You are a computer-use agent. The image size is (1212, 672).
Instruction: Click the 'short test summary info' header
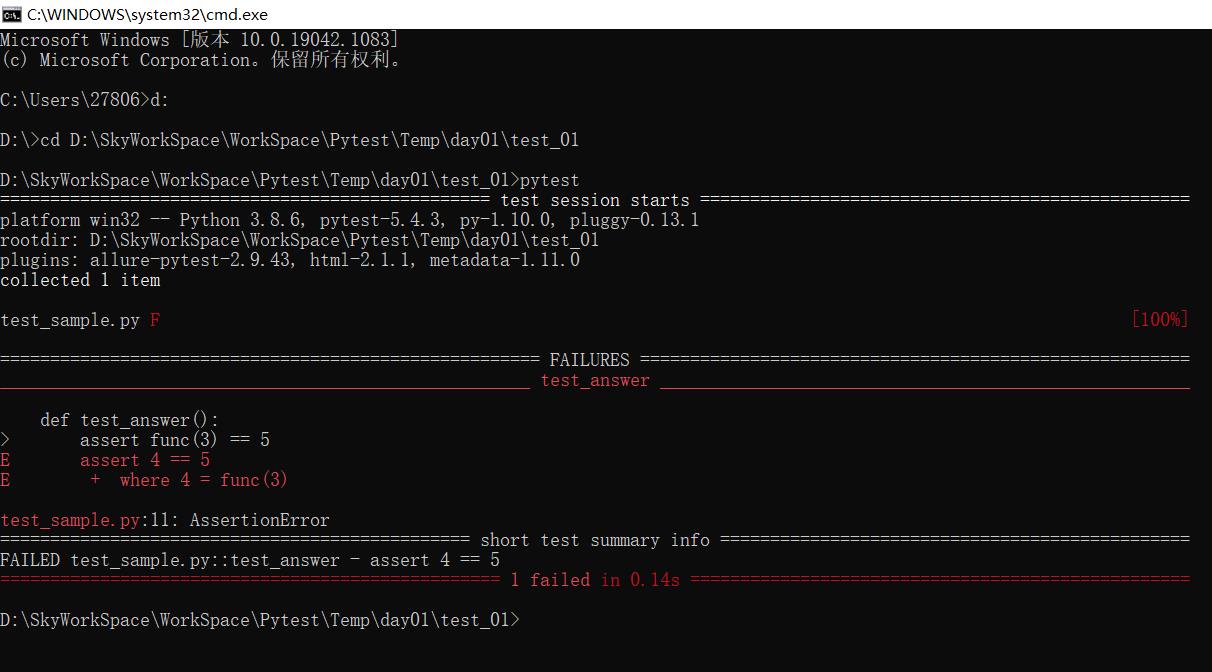[595, 540]
